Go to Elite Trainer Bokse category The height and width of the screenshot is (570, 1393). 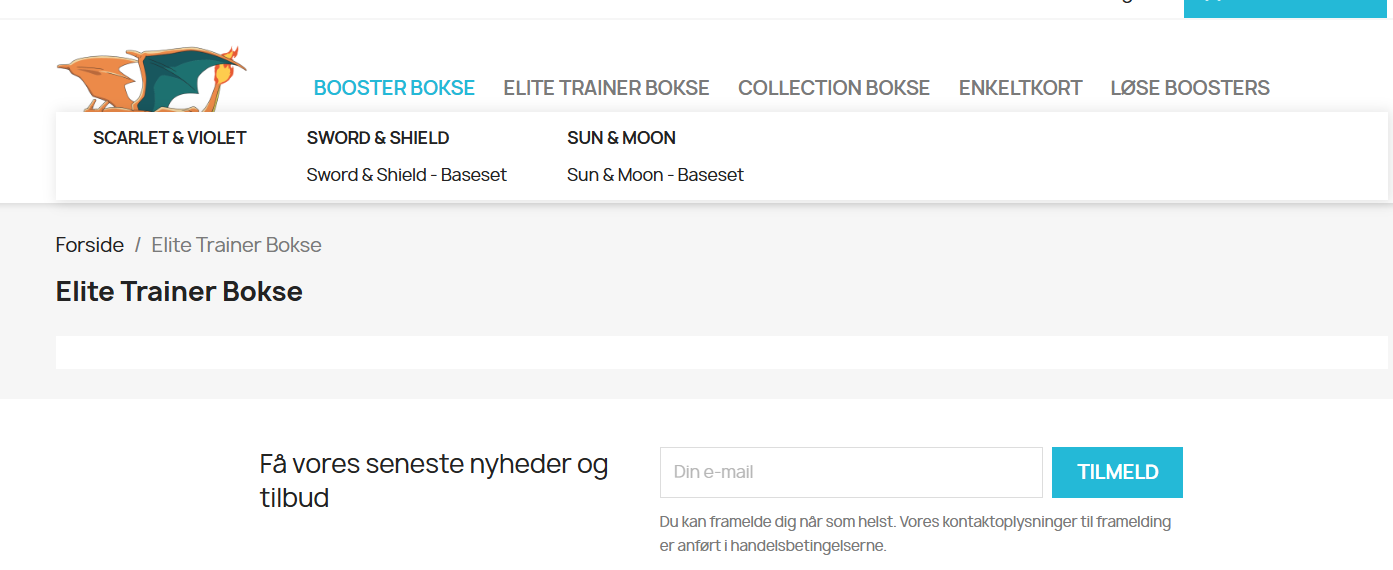(x=606, y=88)
